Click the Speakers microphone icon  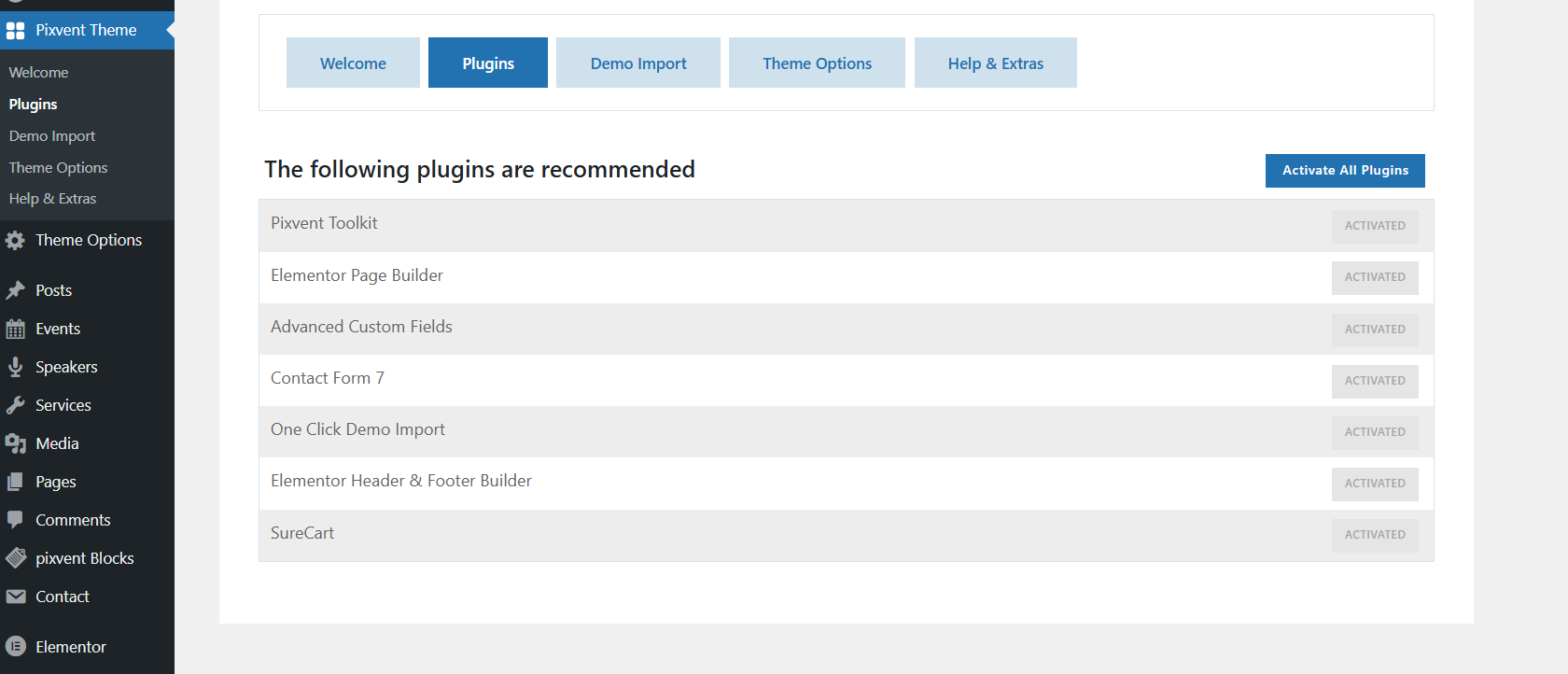click(16, 367)
